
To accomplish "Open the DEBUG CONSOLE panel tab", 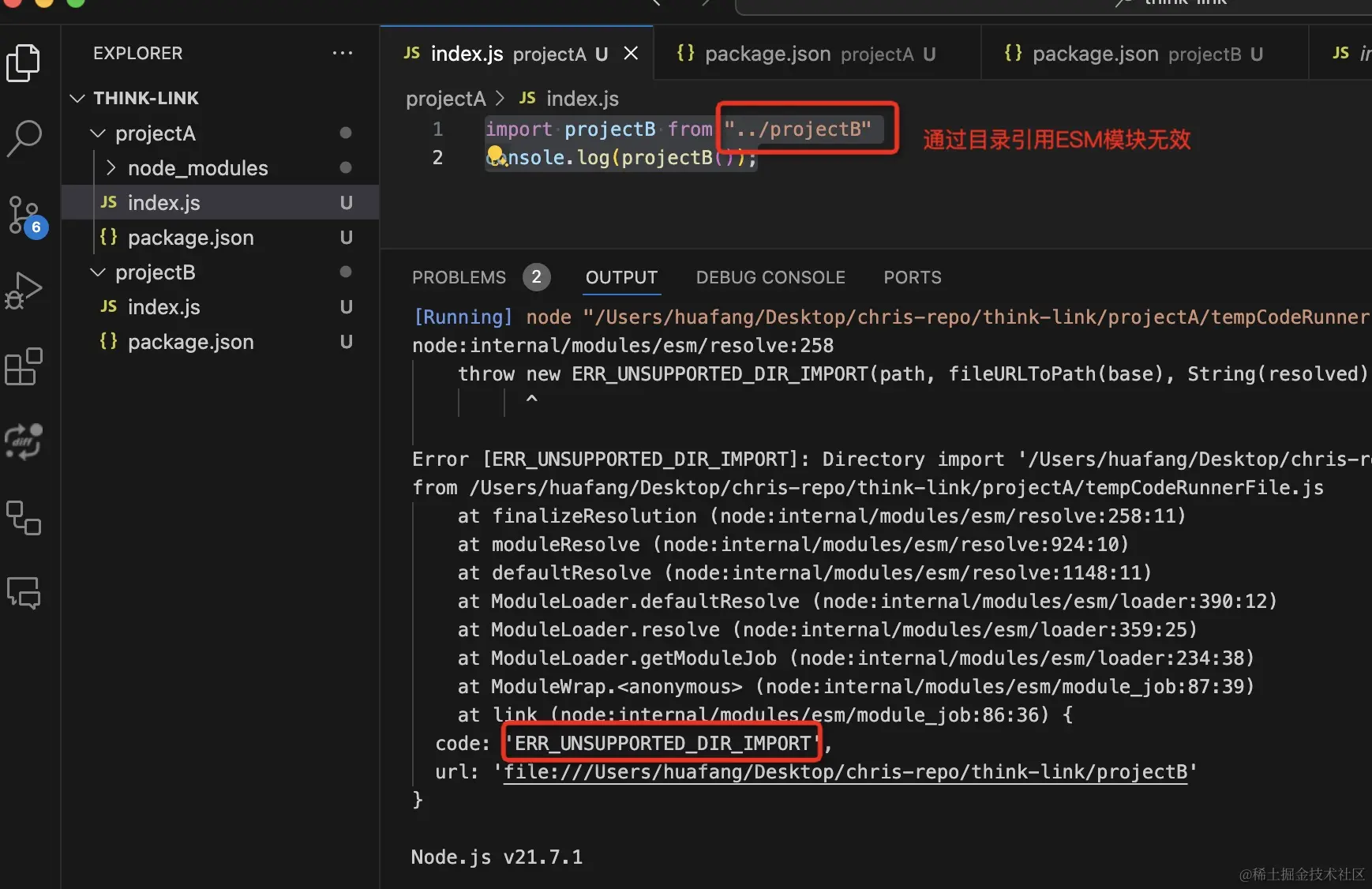I will (770, 277).
